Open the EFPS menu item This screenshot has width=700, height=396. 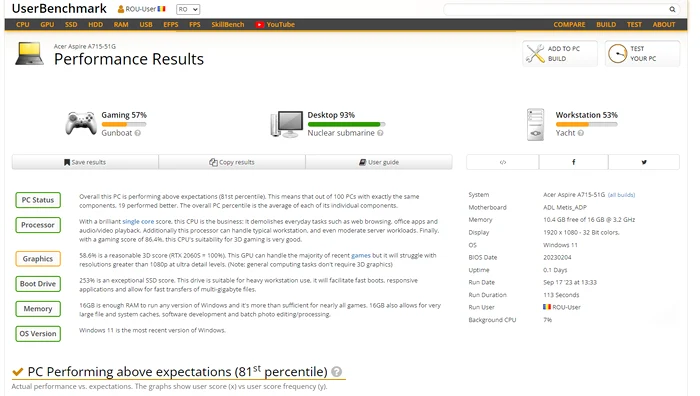pyautogui.click(x=171, y=25)
